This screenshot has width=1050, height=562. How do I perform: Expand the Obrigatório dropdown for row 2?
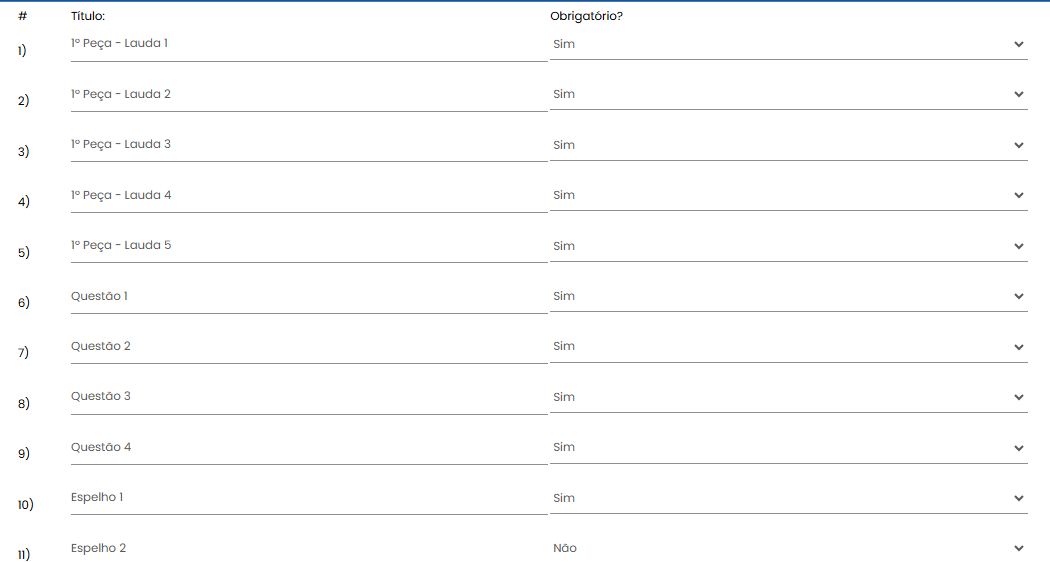[x=789, y=94]
